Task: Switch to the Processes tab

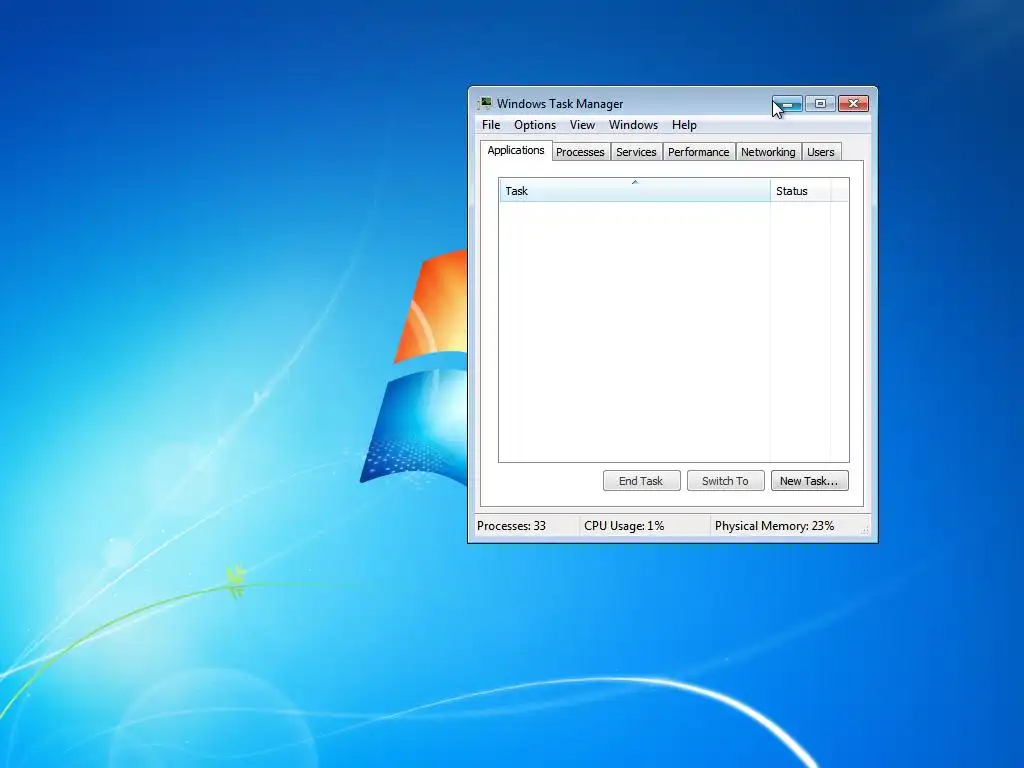Action: [580, 152]
